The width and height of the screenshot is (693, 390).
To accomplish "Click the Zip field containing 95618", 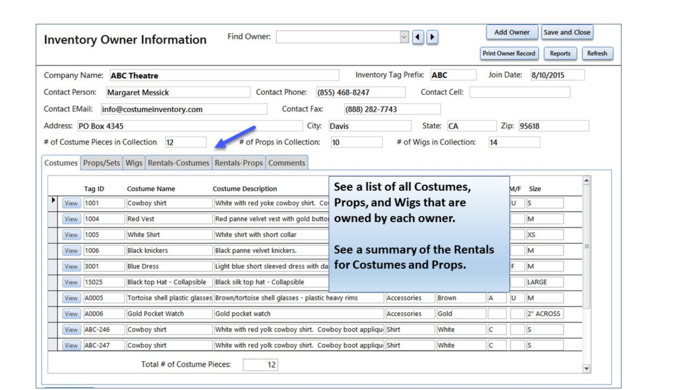I will [554, 126].
